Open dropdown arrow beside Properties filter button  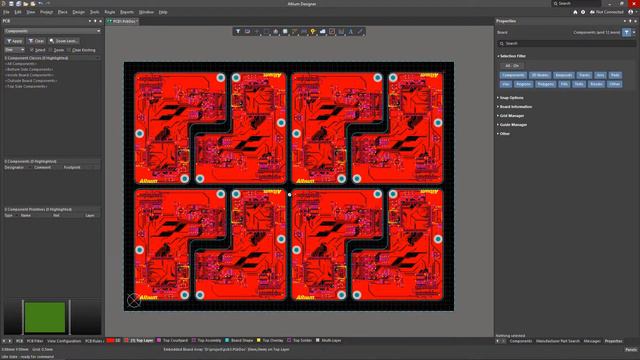pos(634,32)
